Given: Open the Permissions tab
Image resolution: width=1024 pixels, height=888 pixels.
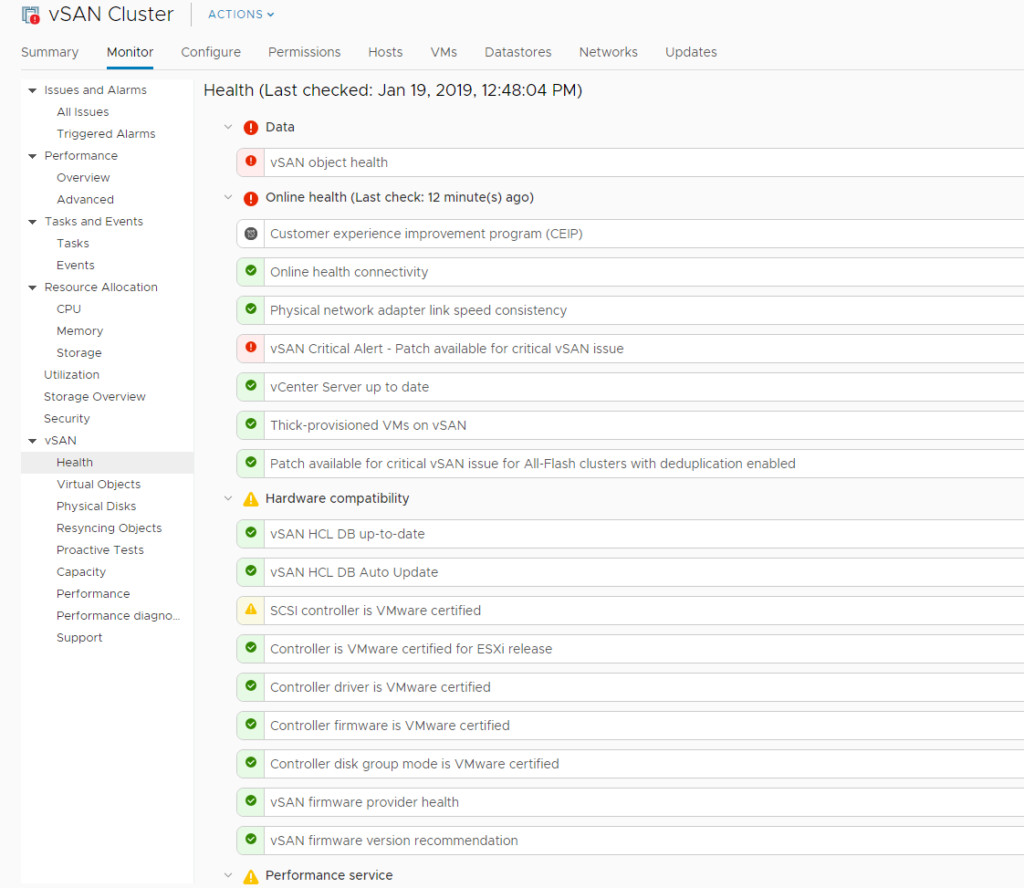Looking at the screenshot, I should [x=304, y=52].
